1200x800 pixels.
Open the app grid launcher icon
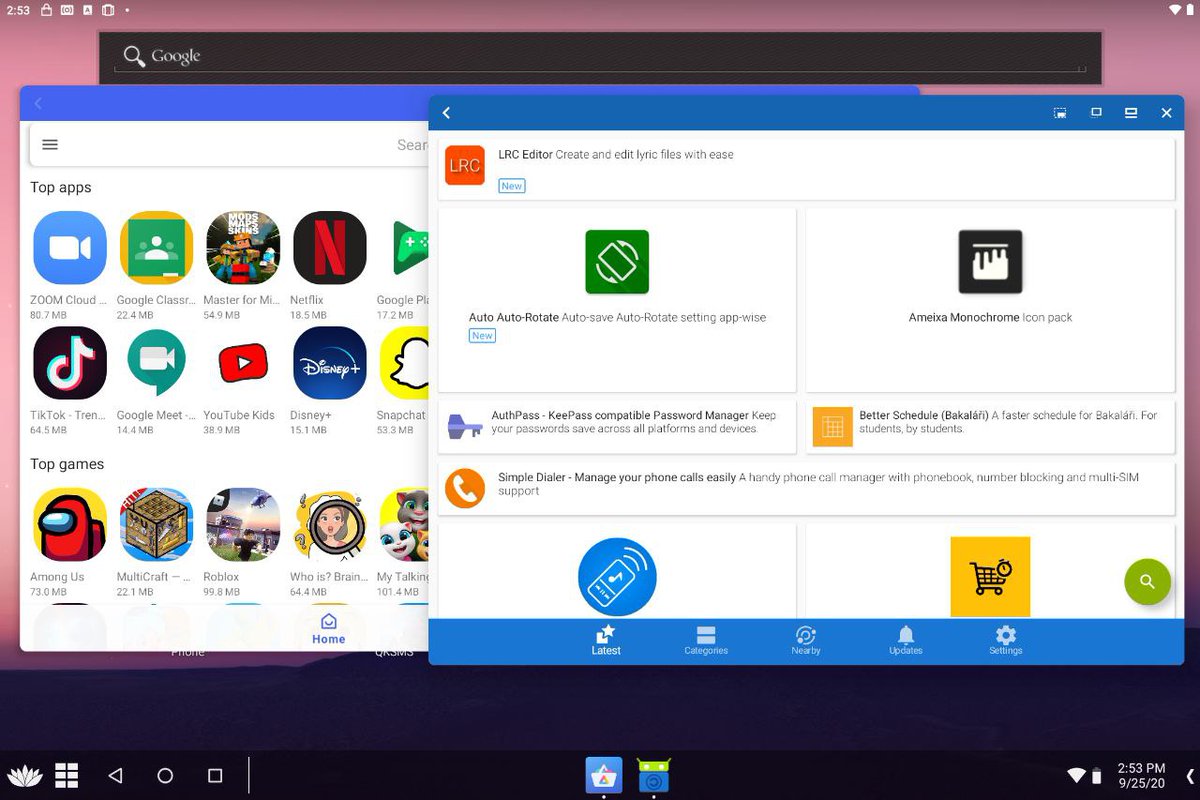pyautogui.click(x=66, y=775)
